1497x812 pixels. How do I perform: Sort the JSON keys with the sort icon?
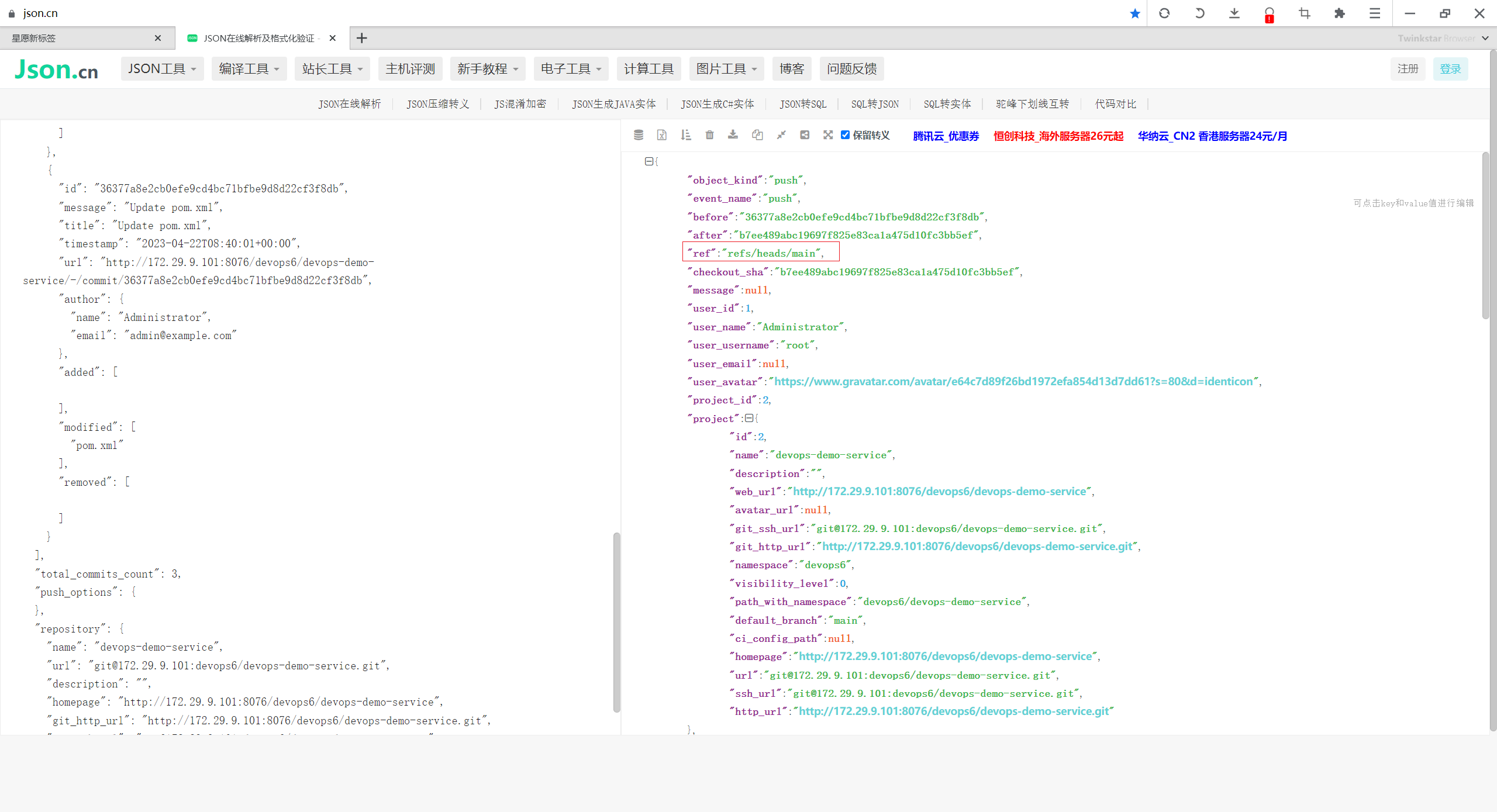(685, 135)
